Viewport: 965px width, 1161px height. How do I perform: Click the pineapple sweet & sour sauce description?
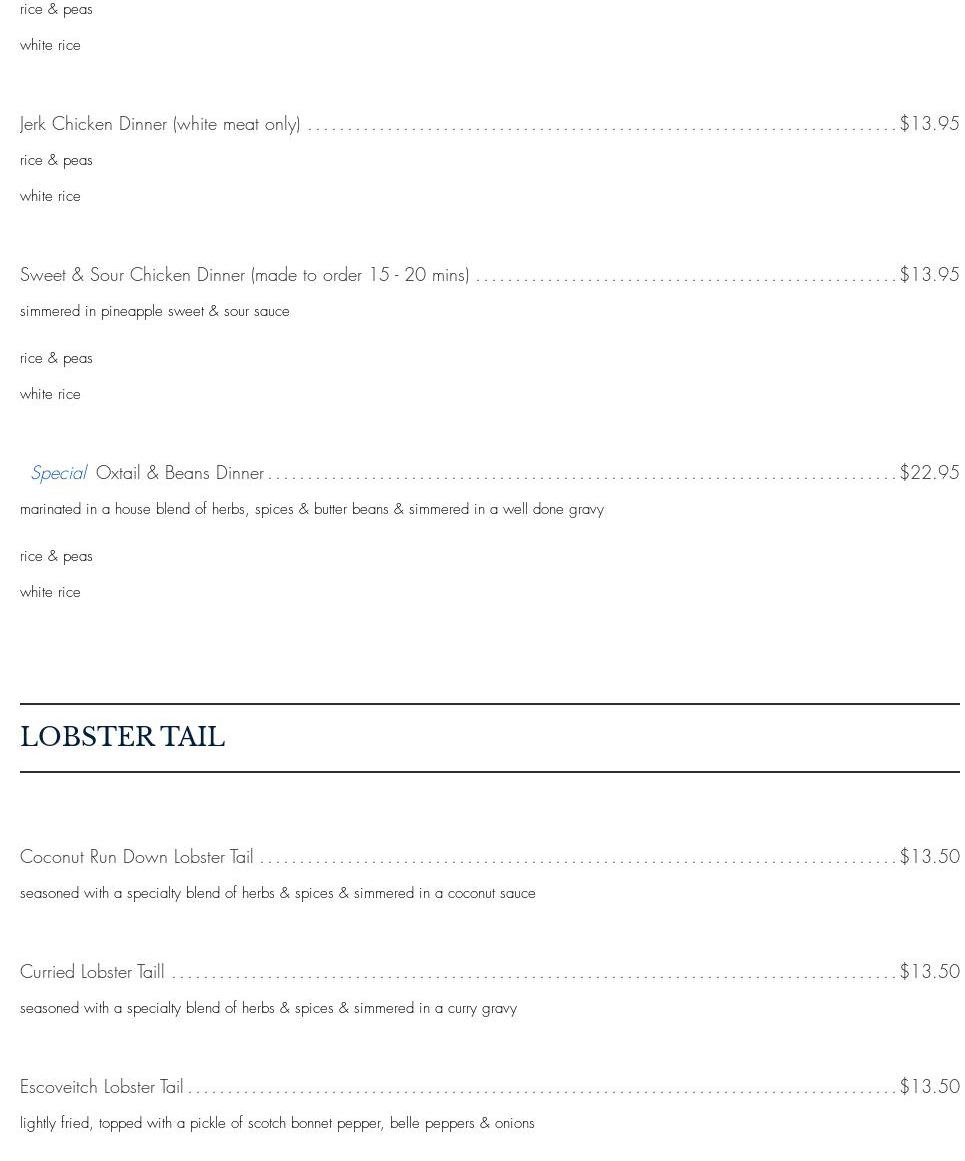(x=155, y=311)
